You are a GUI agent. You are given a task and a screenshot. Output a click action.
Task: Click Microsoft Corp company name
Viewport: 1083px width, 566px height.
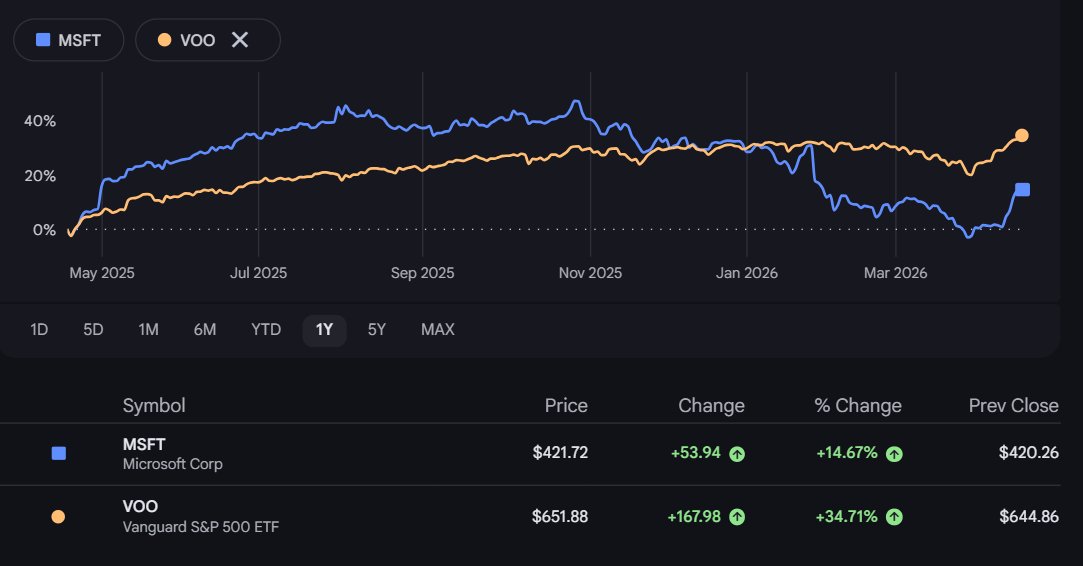click(173, 464)
